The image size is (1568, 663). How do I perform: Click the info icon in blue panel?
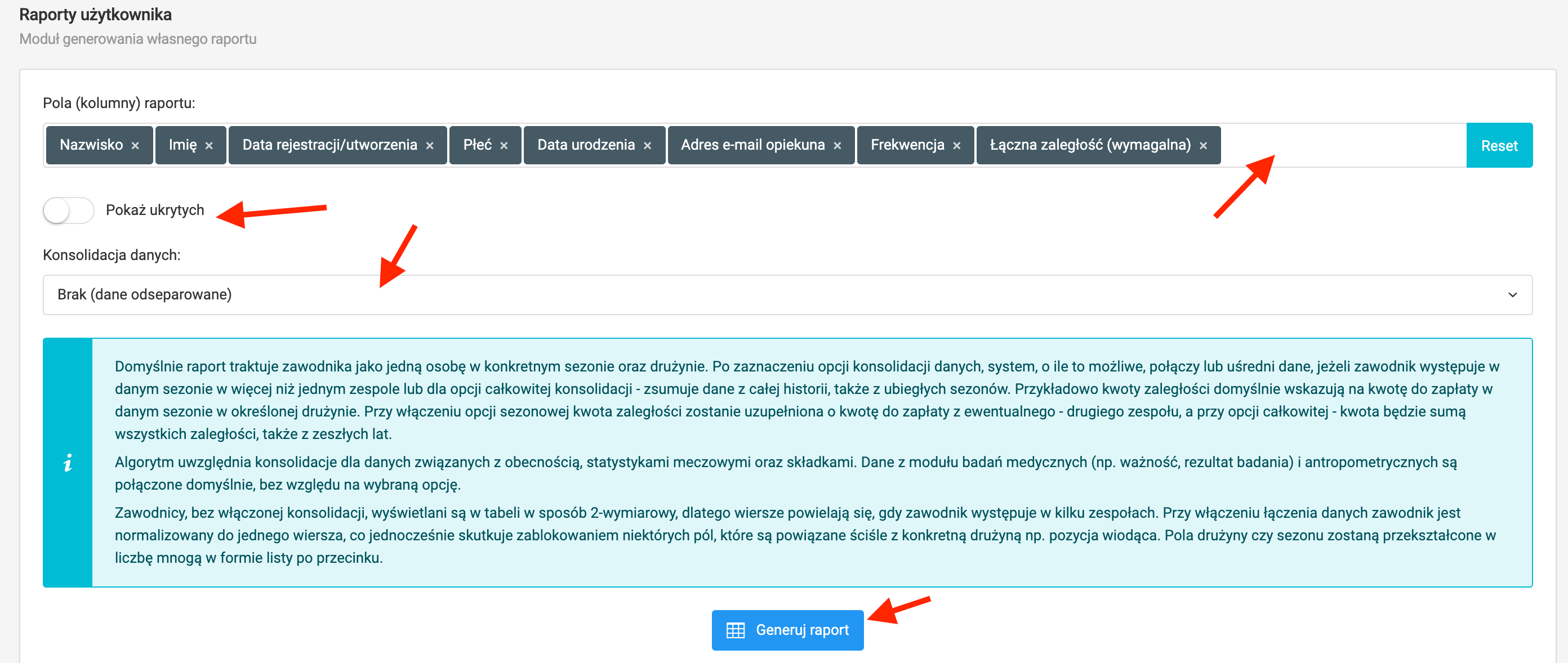point(68,463)
